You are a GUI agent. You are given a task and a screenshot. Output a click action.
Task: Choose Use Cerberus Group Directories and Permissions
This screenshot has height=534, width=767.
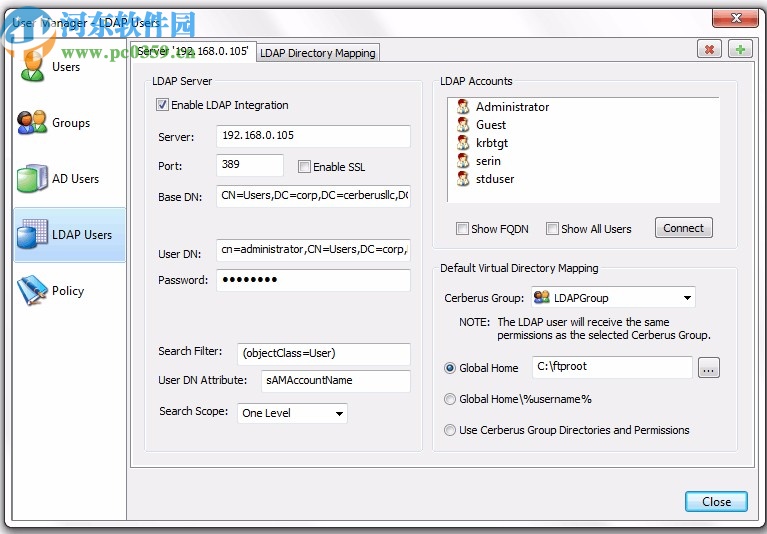tap(450, 430)
